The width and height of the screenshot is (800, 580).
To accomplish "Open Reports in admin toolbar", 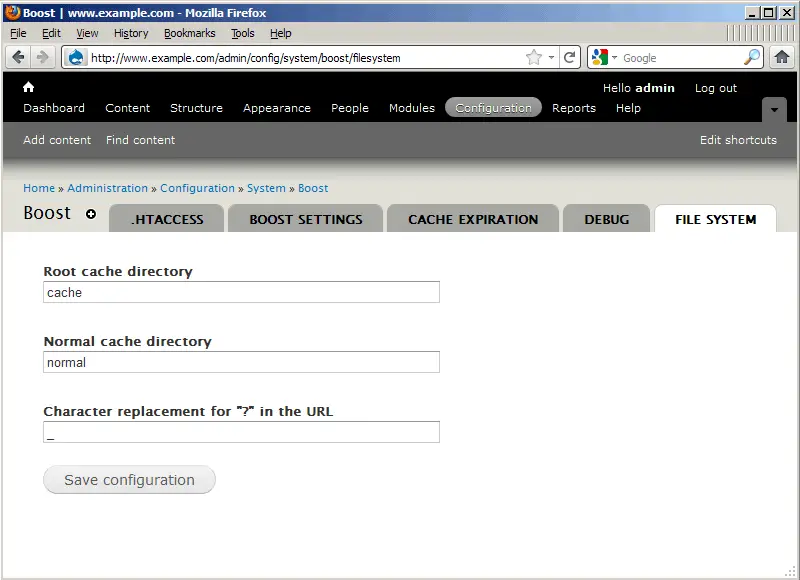I will click(x=574, y=108).
